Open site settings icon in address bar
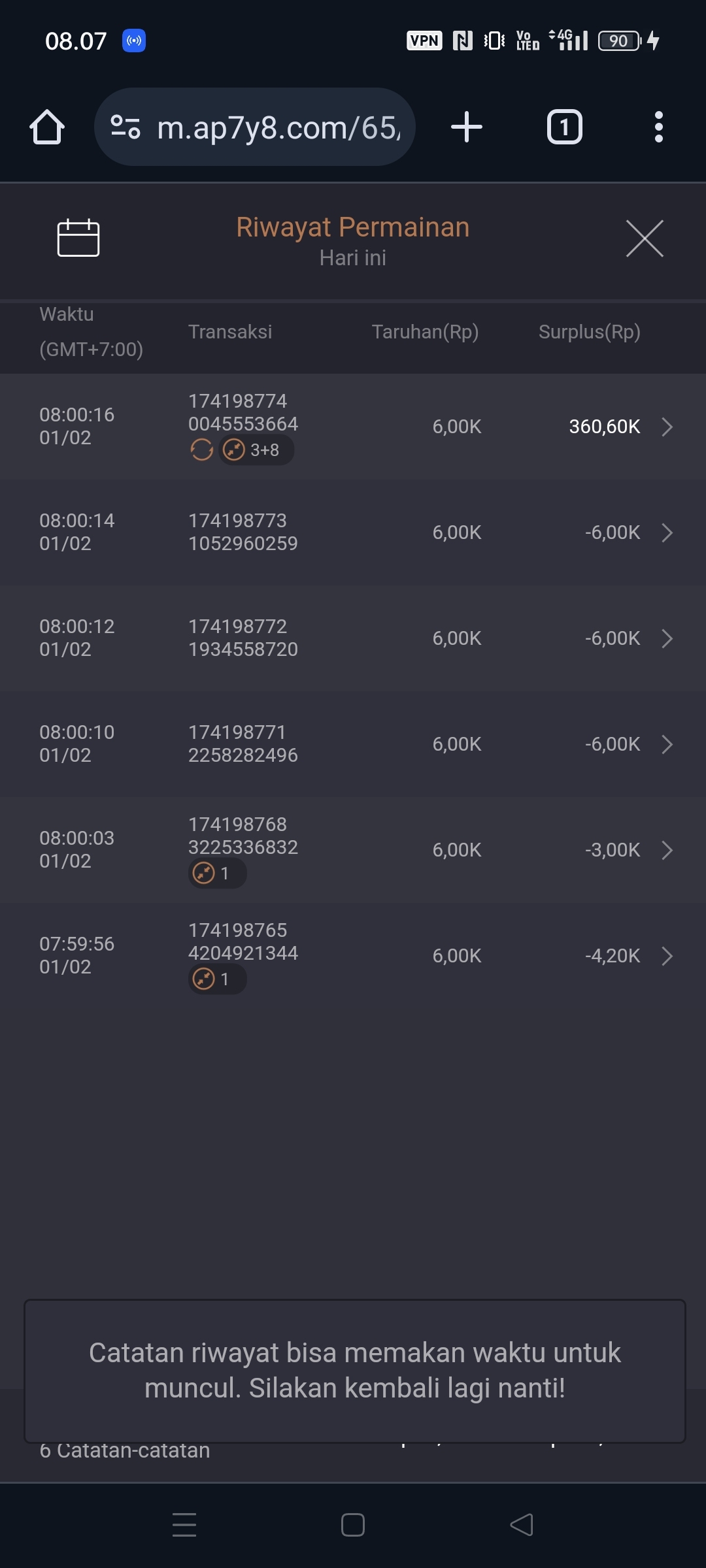The height and width of the screenshot is (1568, 706). point(125,127)
